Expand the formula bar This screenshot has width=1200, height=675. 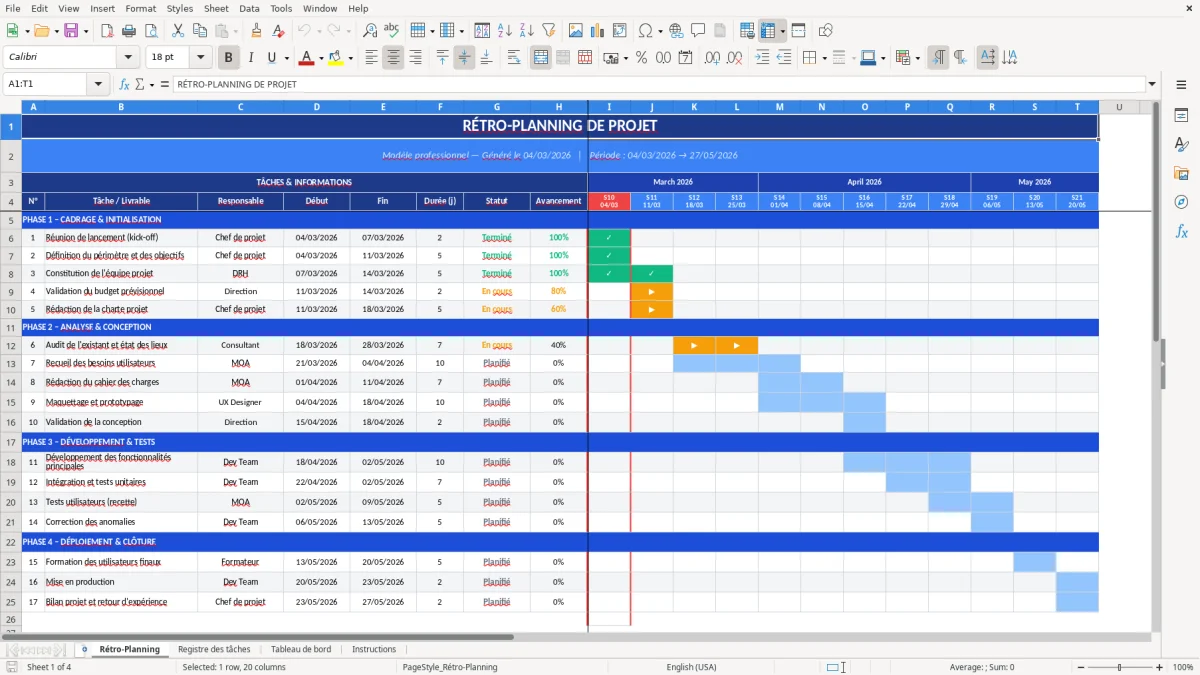pos(1152,84)
